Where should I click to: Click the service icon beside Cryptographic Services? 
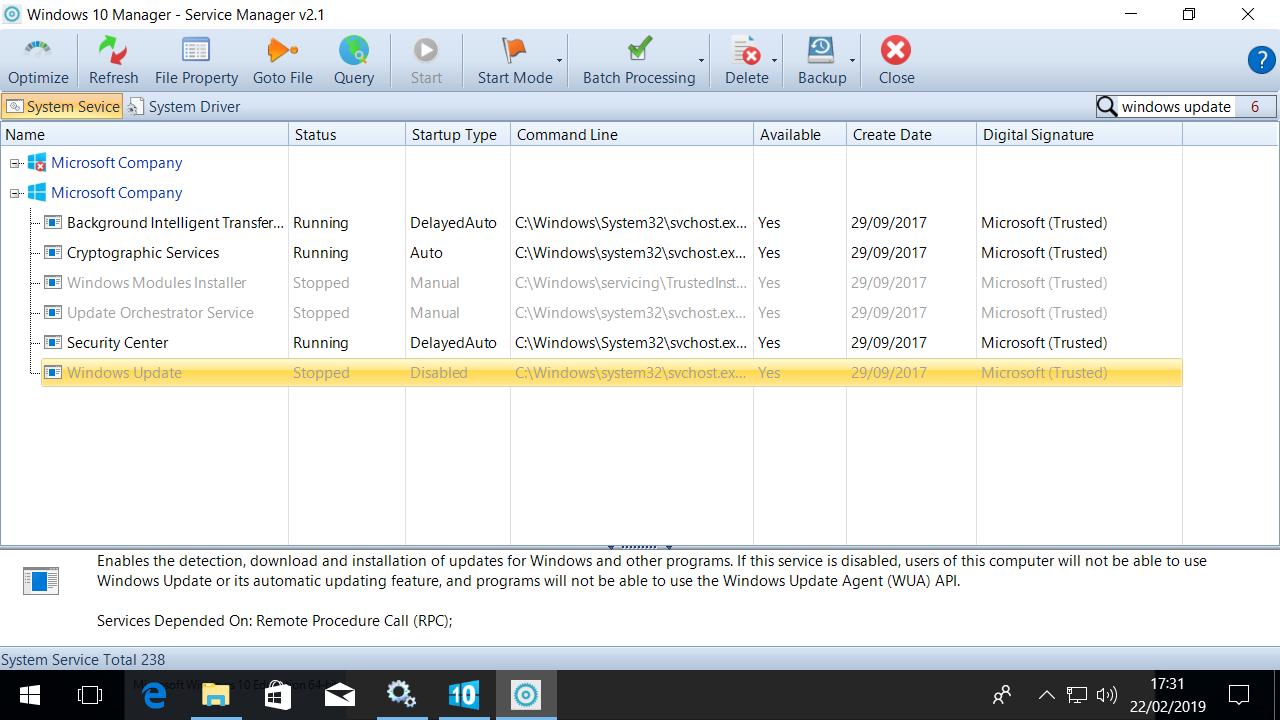click(x=53, y=253)
